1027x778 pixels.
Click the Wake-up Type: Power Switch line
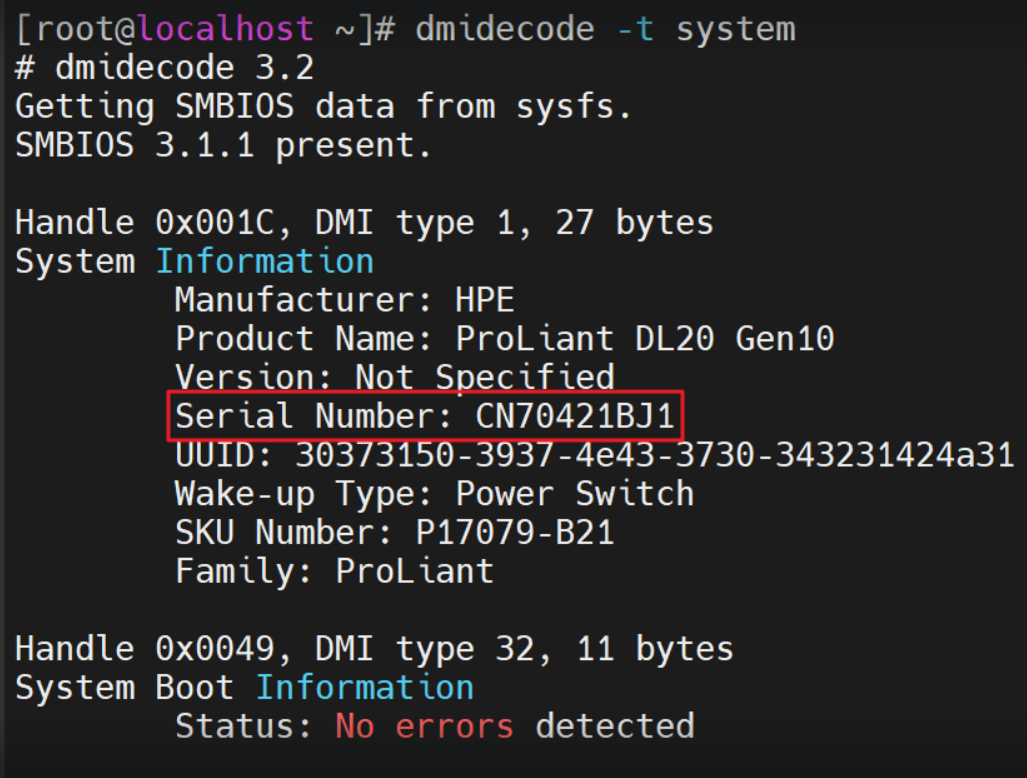click(434, 494)
